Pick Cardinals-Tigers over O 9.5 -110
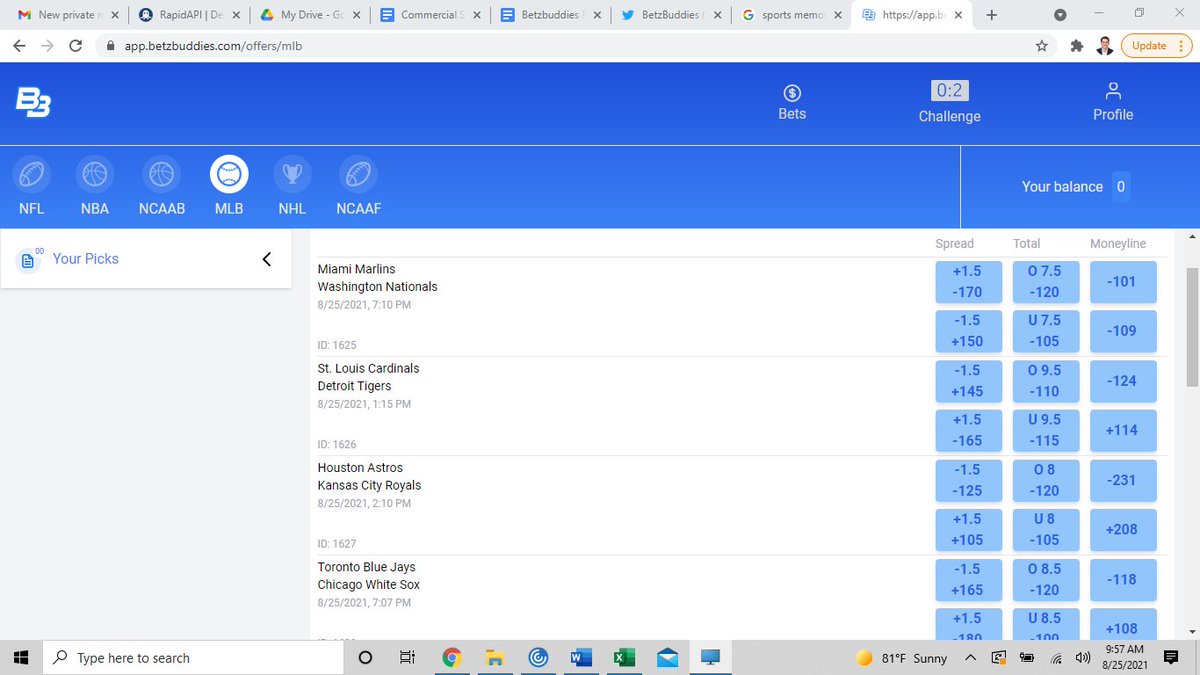 click(x=1044, y=381)
